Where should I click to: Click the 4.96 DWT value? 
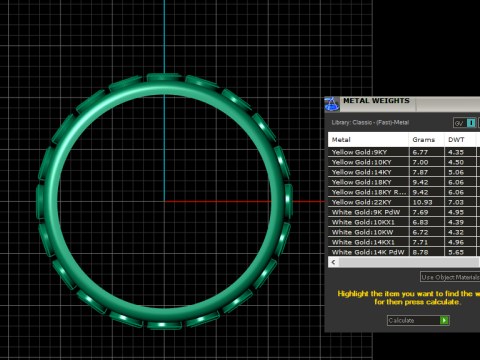(x=456, y=242)
